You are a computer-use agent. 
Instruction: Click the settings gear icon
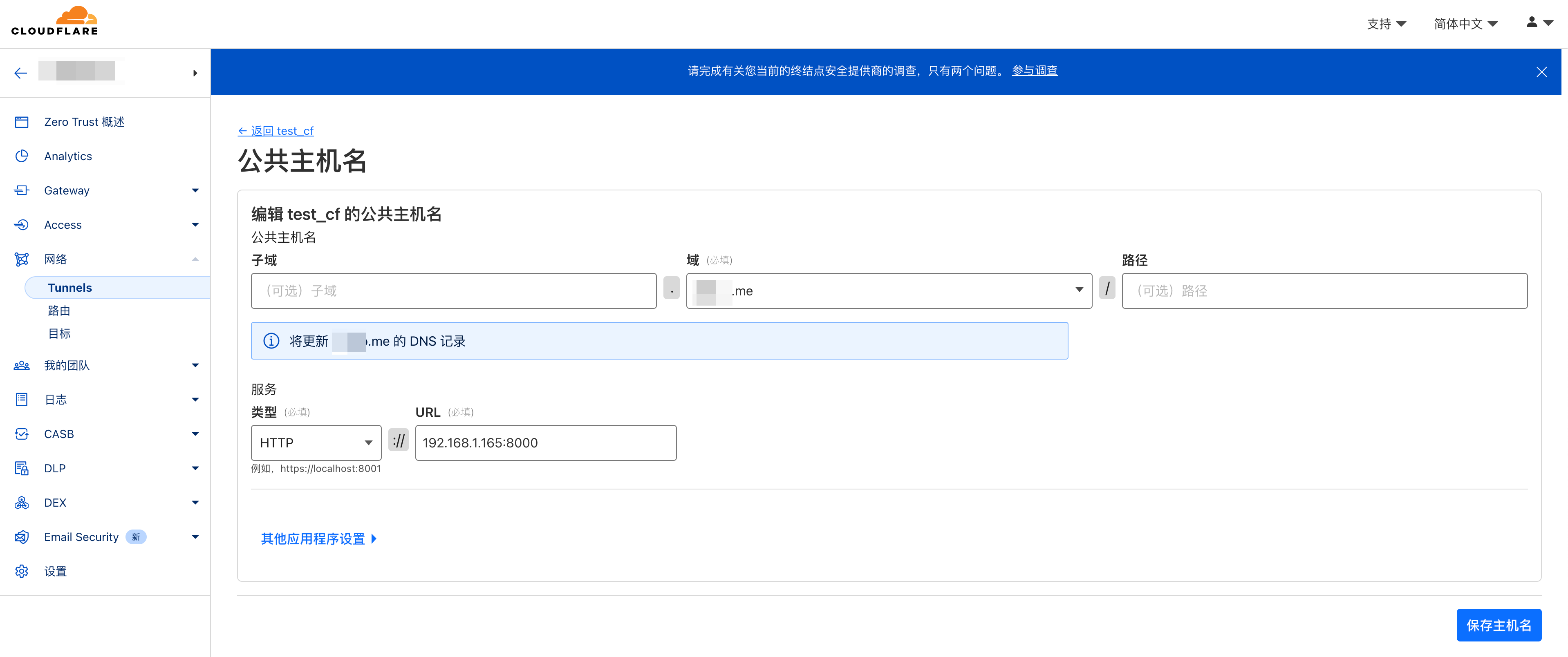22,571
